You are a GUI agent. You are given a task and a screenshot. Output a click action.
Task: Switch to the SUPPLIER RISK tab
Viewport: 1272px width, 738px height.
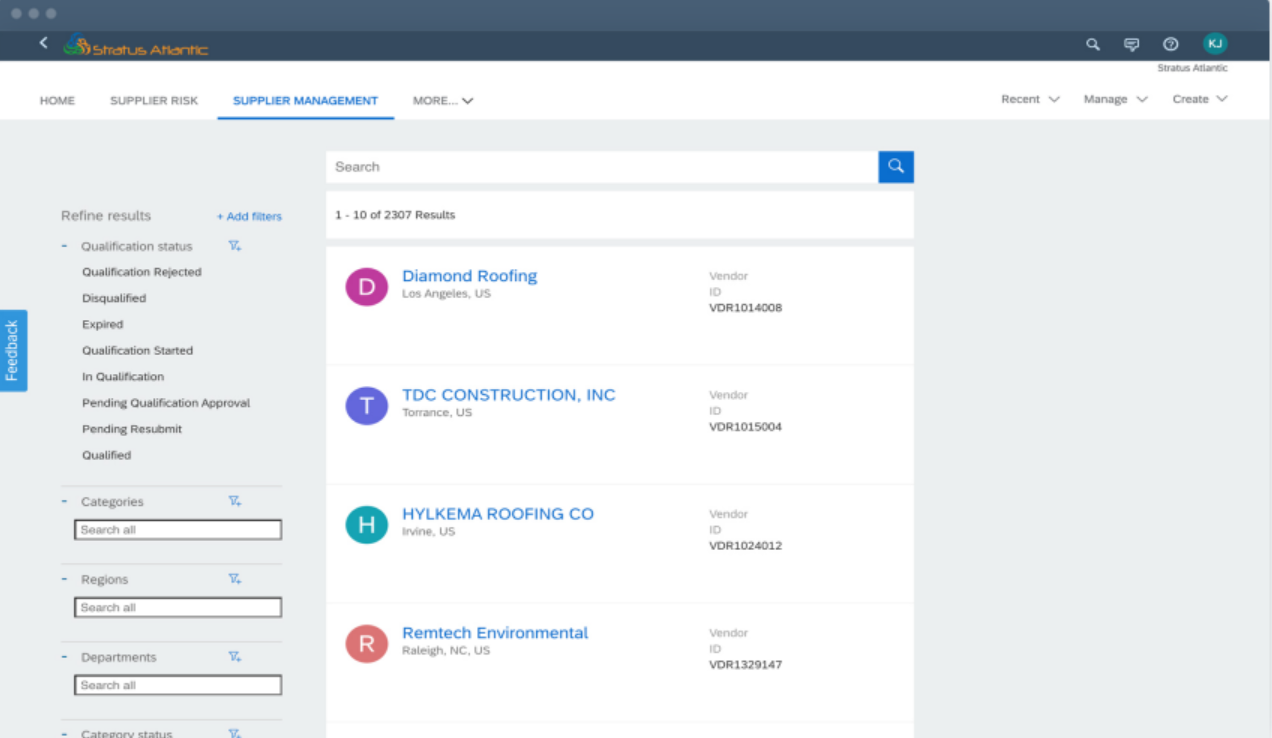154,100
